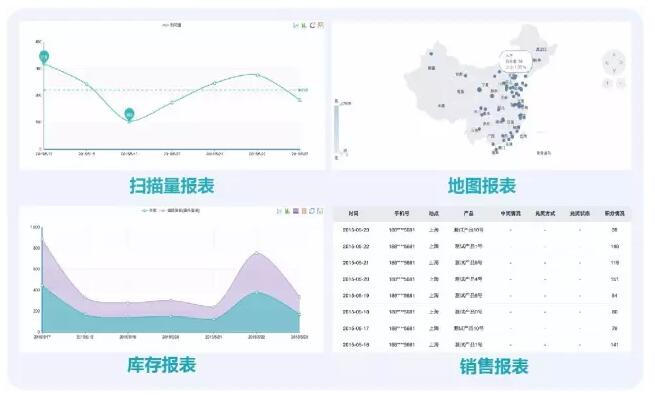Switch scan volume chart to line view icon

[x=296, y=25]
